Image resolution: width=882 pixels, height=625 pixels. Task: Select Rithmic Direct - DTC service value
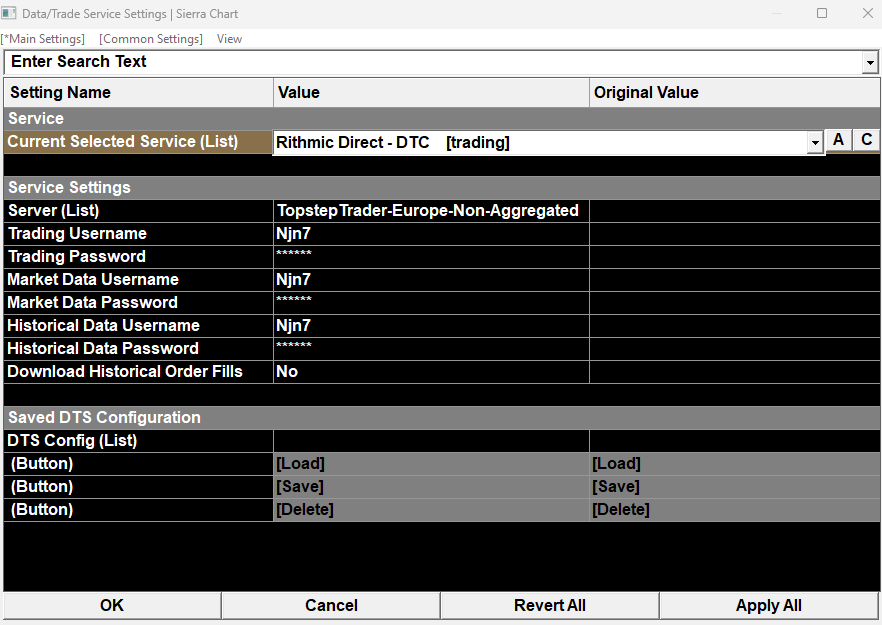(x=540, y=142)
